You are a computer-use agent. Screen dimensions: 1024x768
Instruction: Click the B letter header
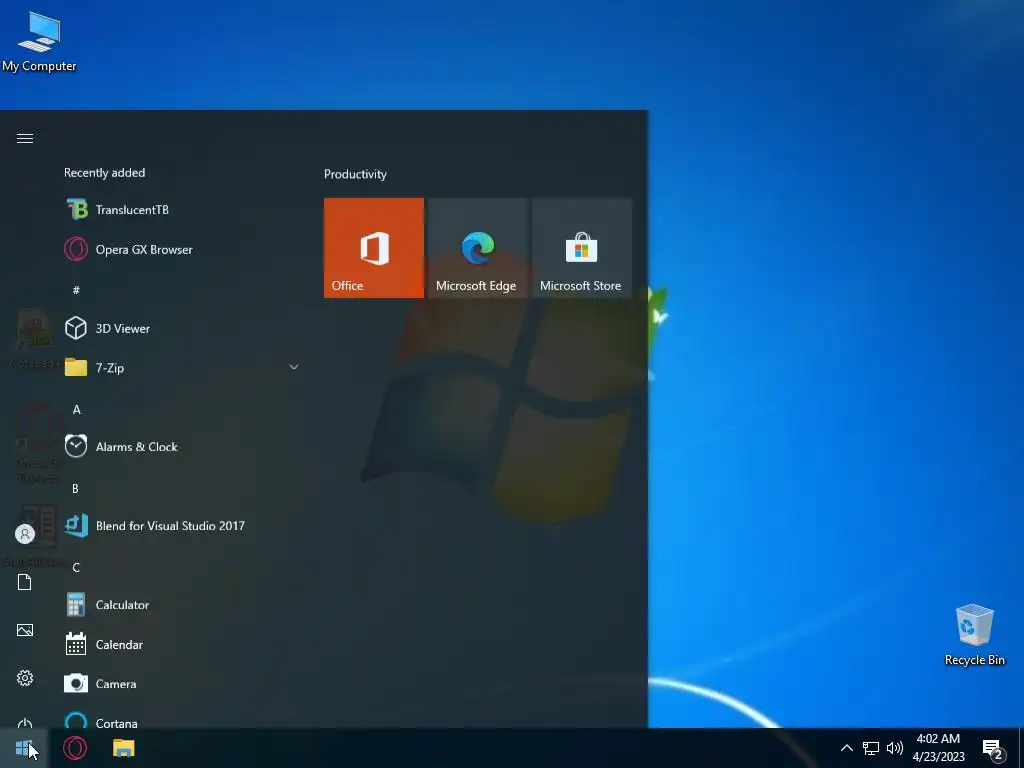click(76, 488)
